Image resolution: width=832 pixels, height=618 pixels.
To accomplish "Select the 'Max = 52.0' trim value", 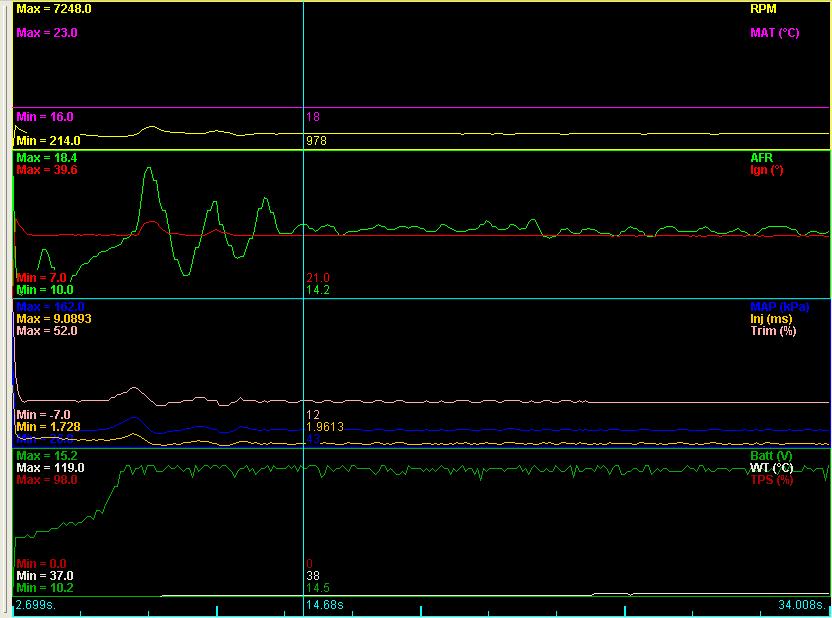I will coord(47,331).
